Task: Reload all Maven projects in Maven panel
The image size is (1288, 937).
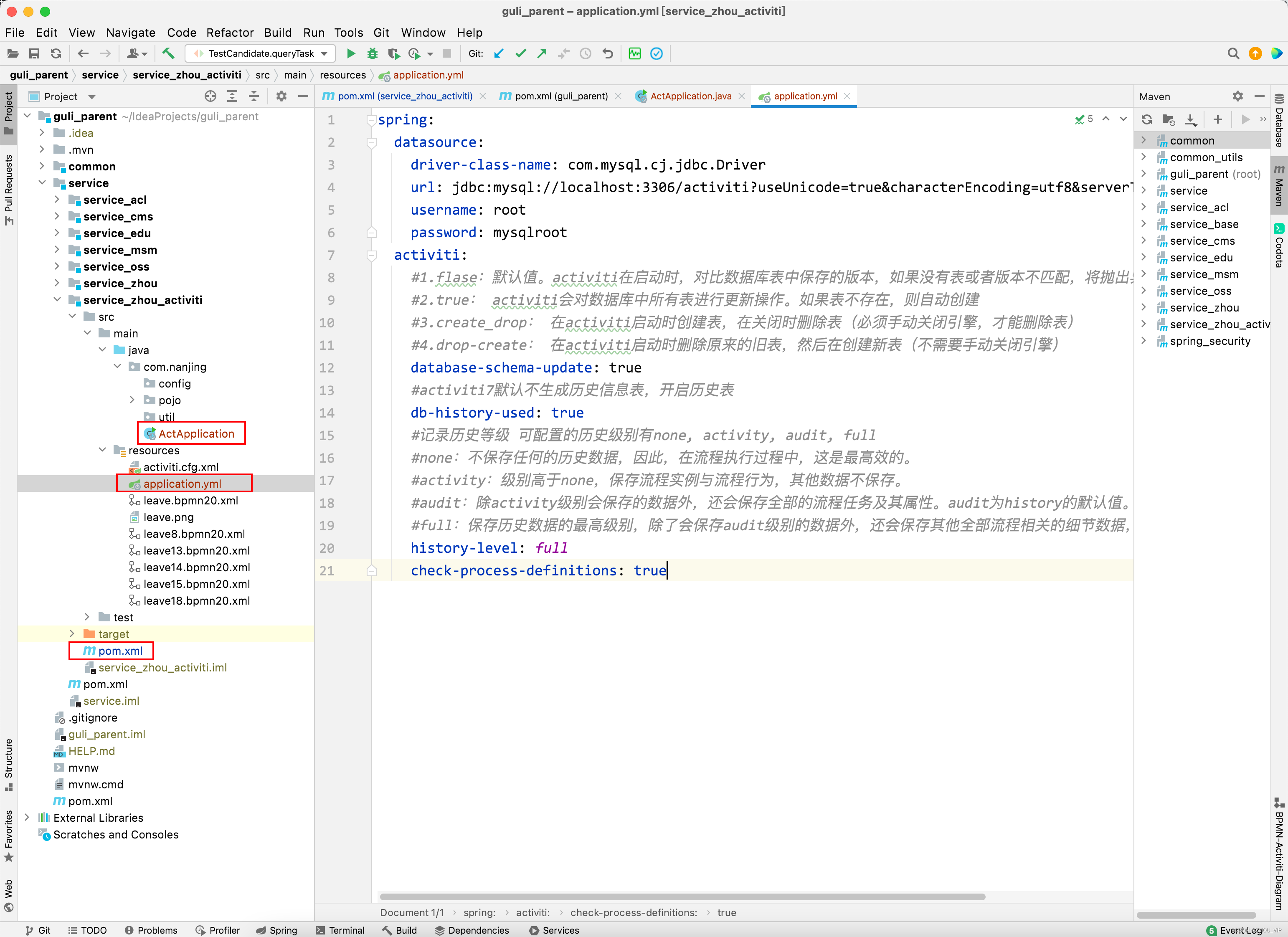Action: coord(1147,119)
